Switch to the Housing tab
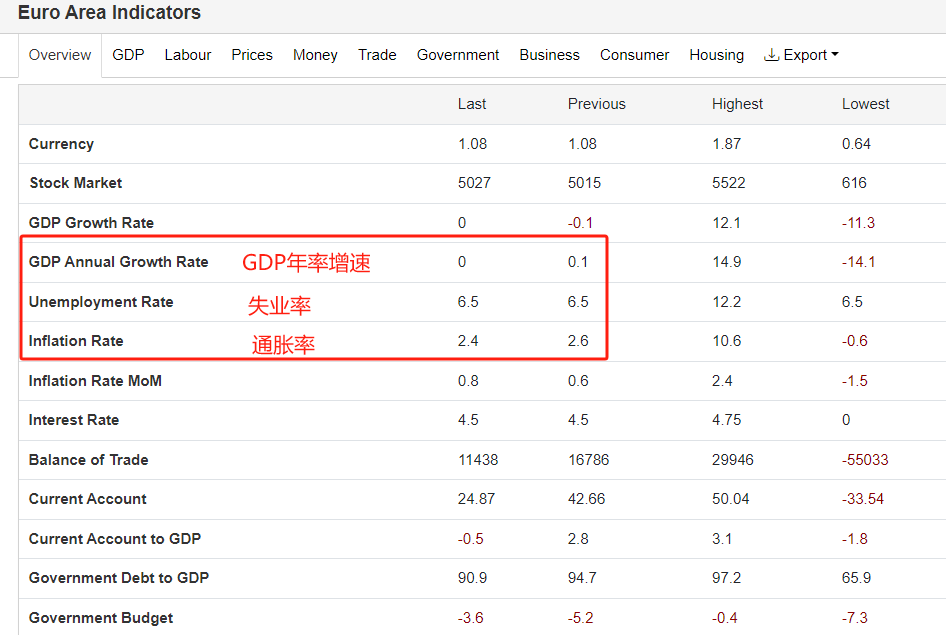 [x=716, y=55]
